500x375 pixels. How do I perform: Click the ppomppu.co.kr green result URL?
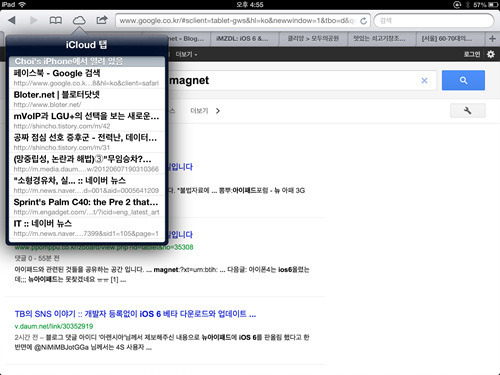point(104,247)
